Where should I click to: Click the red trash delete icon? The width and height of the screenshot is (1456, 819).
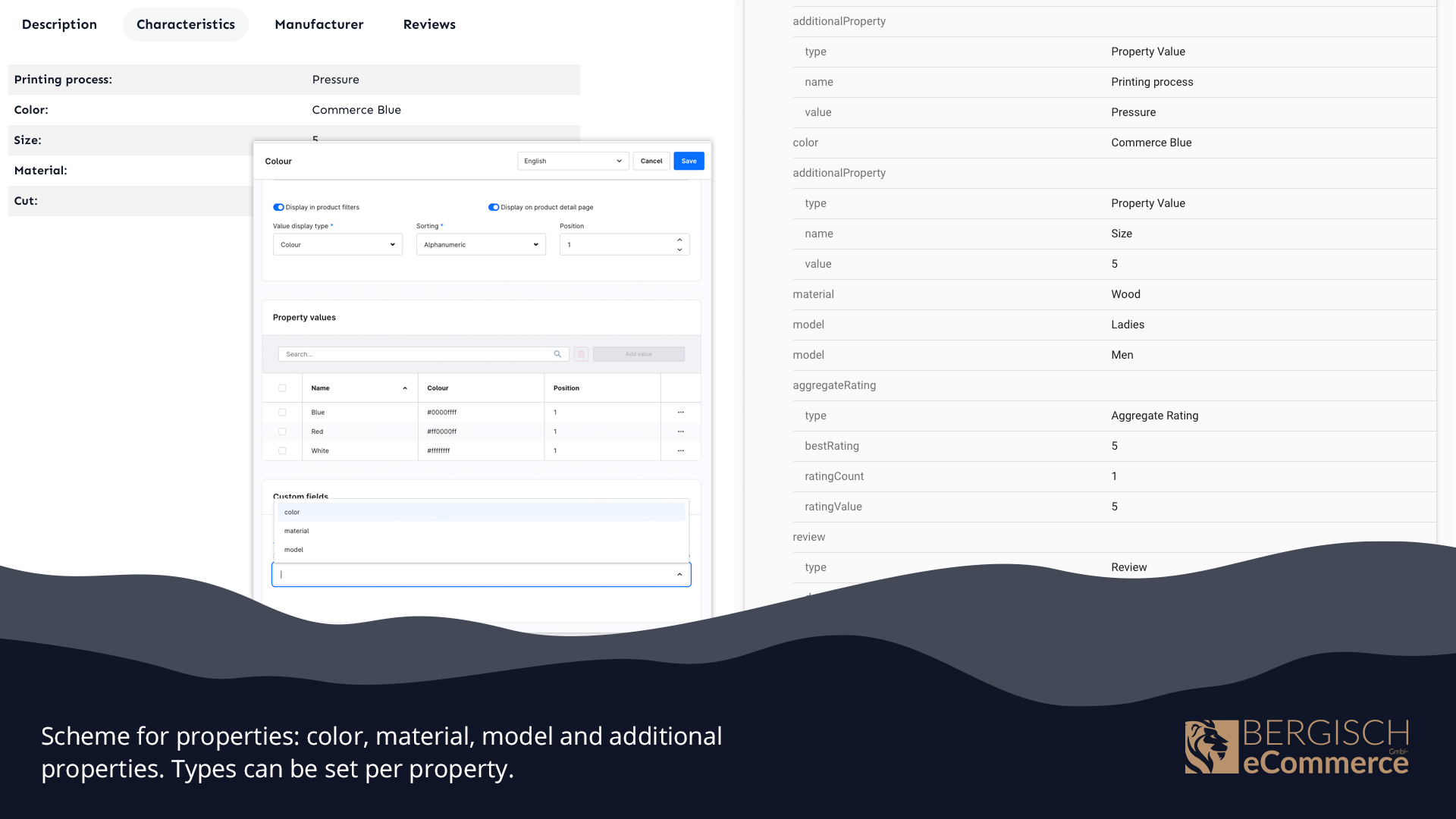[x=582, y=354]
